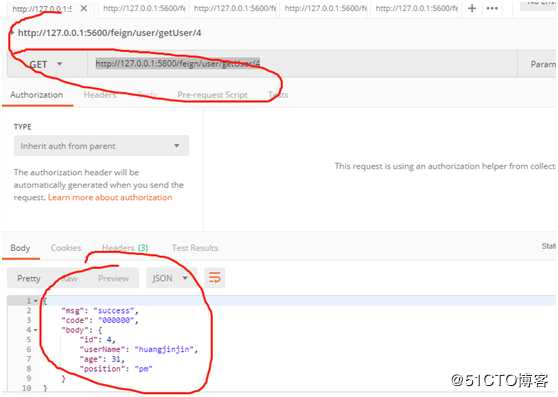
Task: Switch to the third request tab
Action: point(235,8)
